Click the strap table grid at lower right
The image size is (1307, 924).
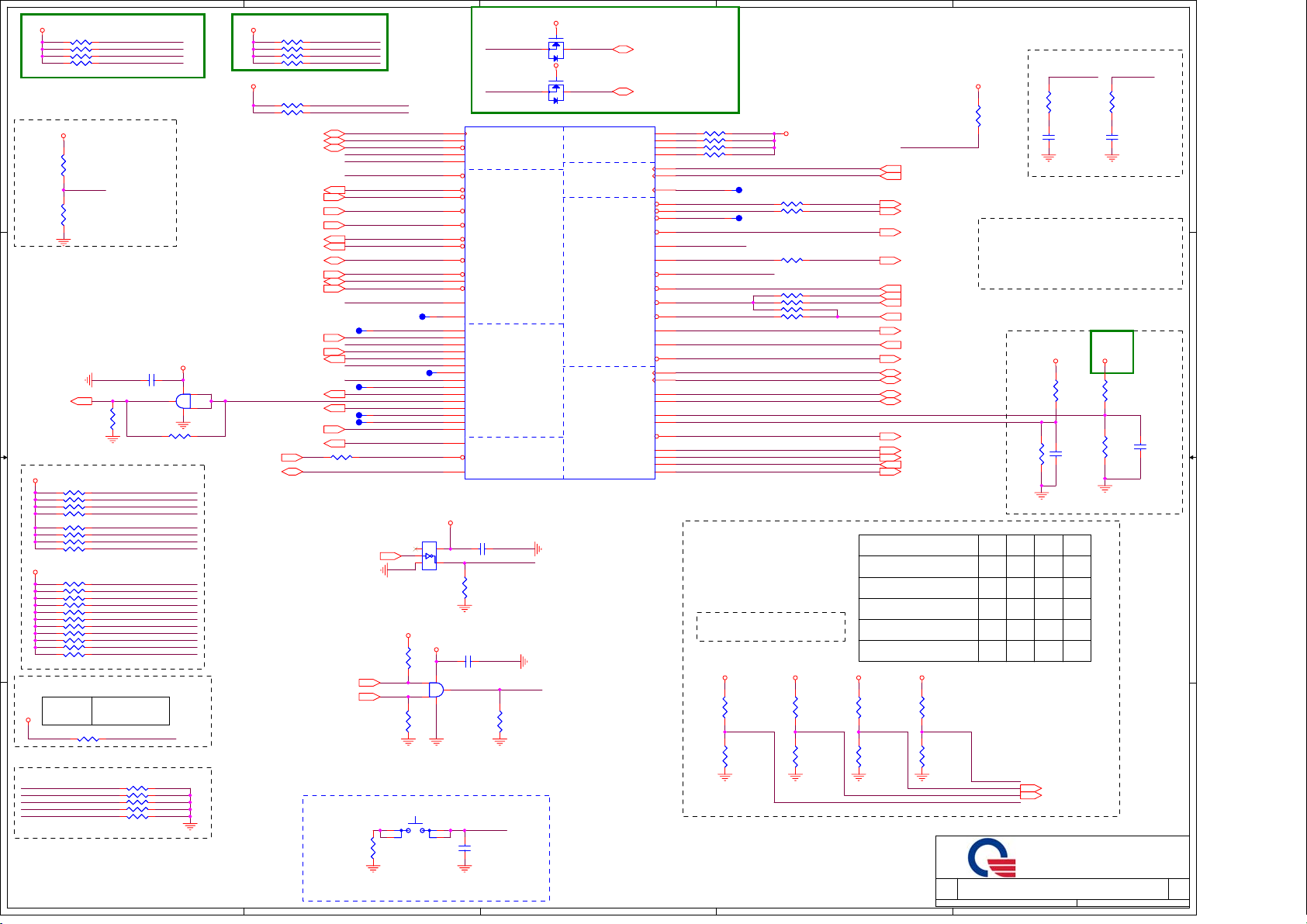975,597
